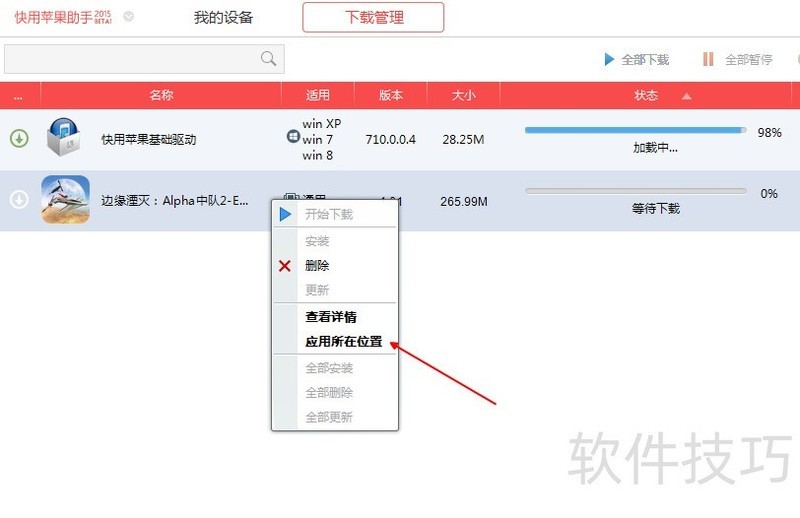The width and height of the screenshot is (800, 518).
Task: Click the win XP compatibility text
Action: click(x=321, y=124)
